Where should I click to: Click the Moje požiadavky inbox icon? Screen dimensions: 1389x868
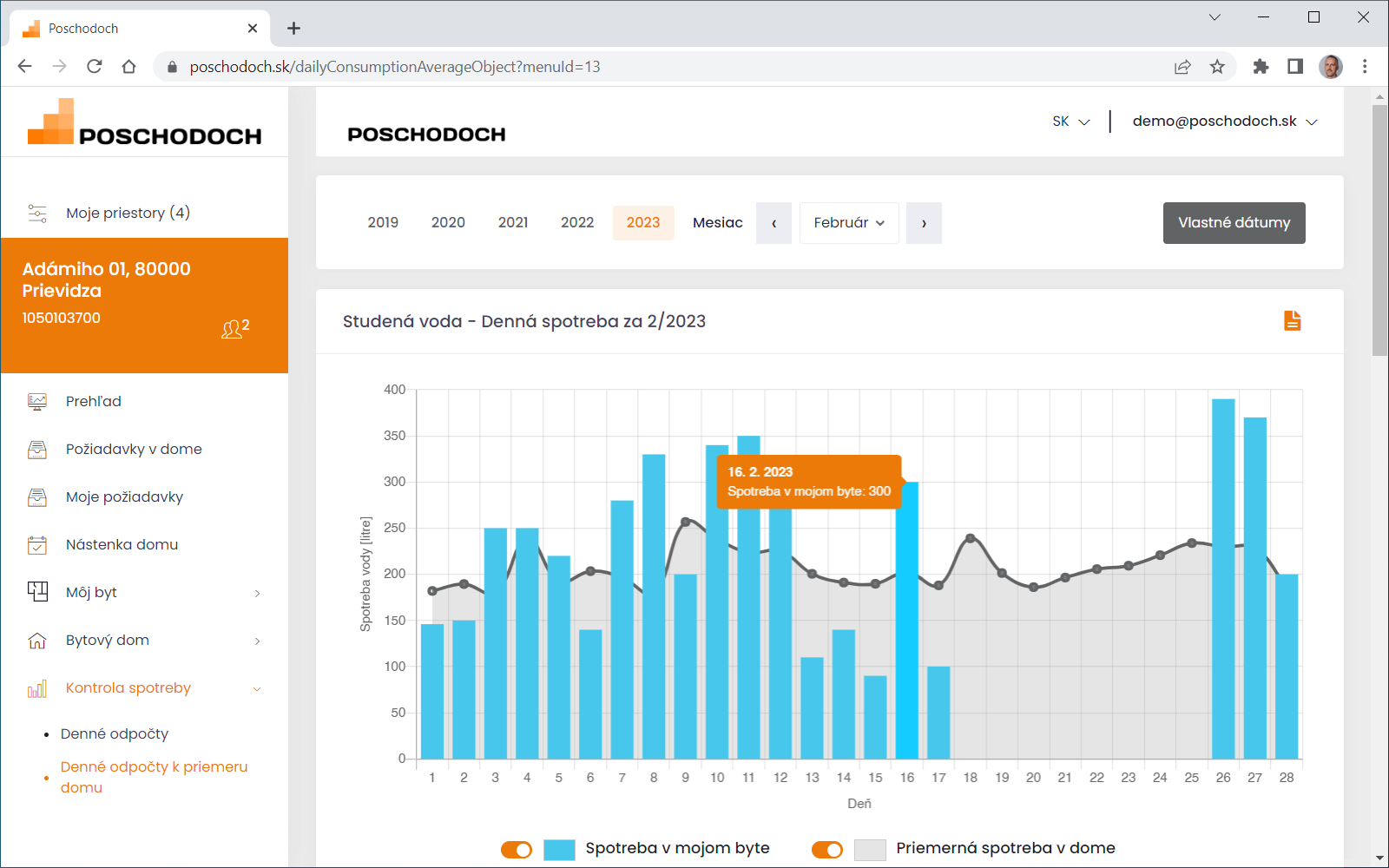tap(37, 497)
